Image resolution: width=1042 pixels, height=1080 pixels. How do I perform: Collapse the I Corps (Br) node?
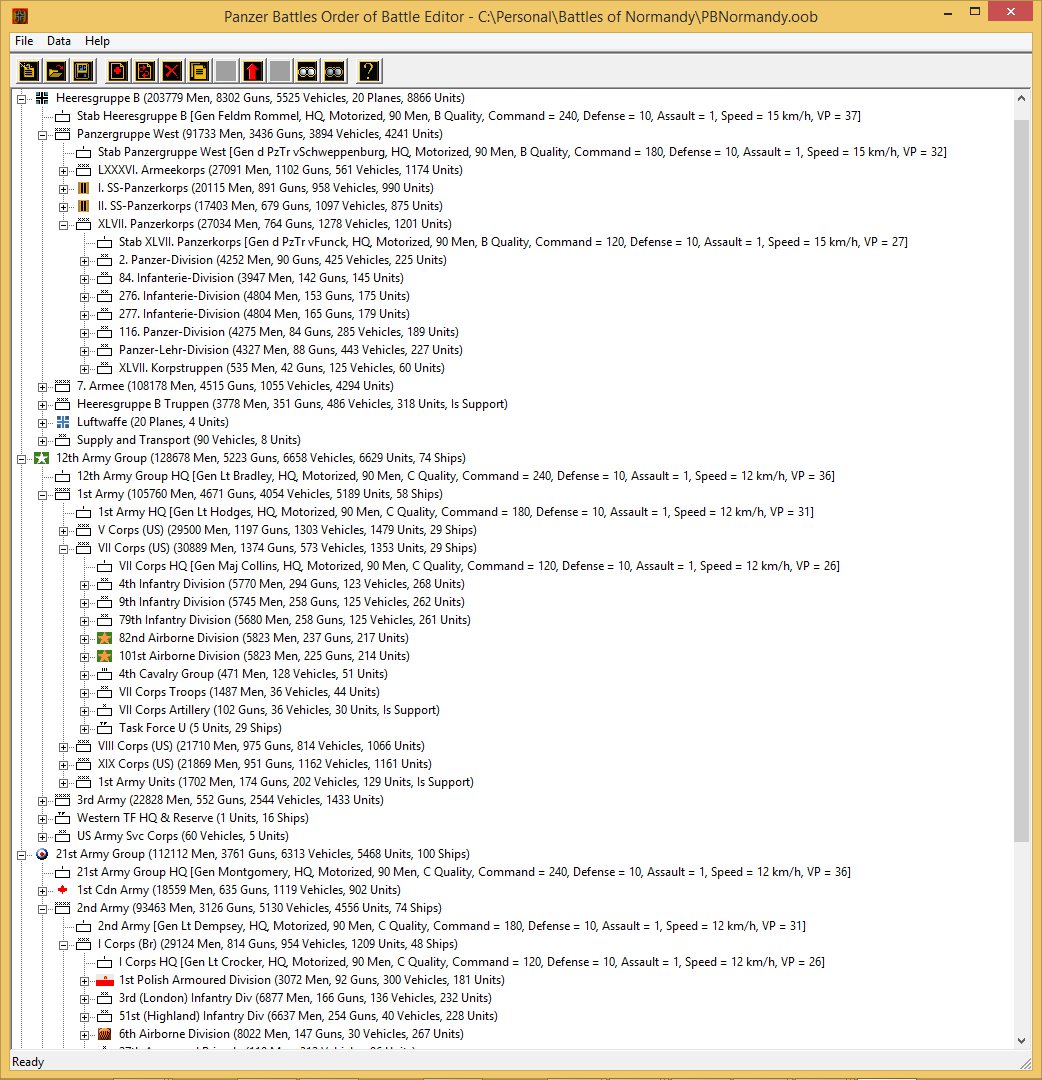tap(63, 944)
